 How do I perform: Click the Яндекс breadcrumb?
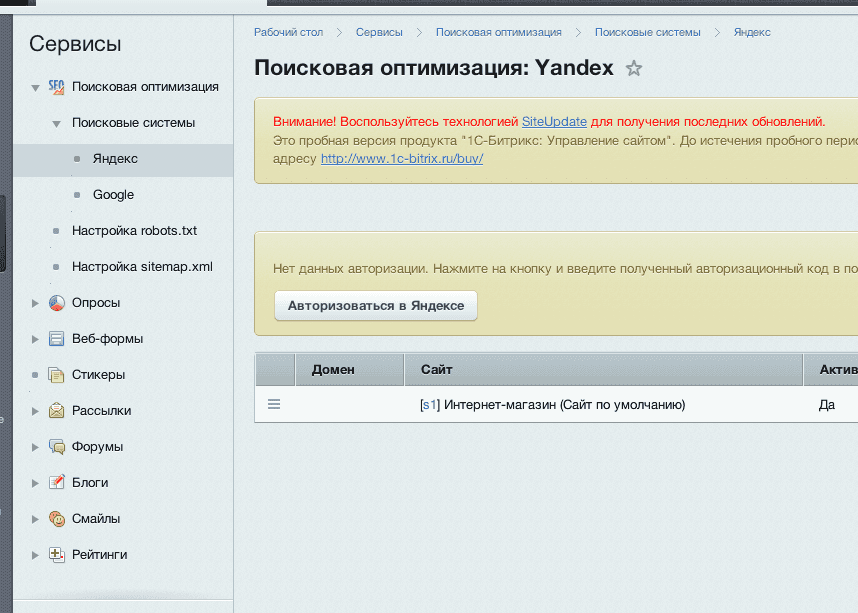tap(752, 32)
